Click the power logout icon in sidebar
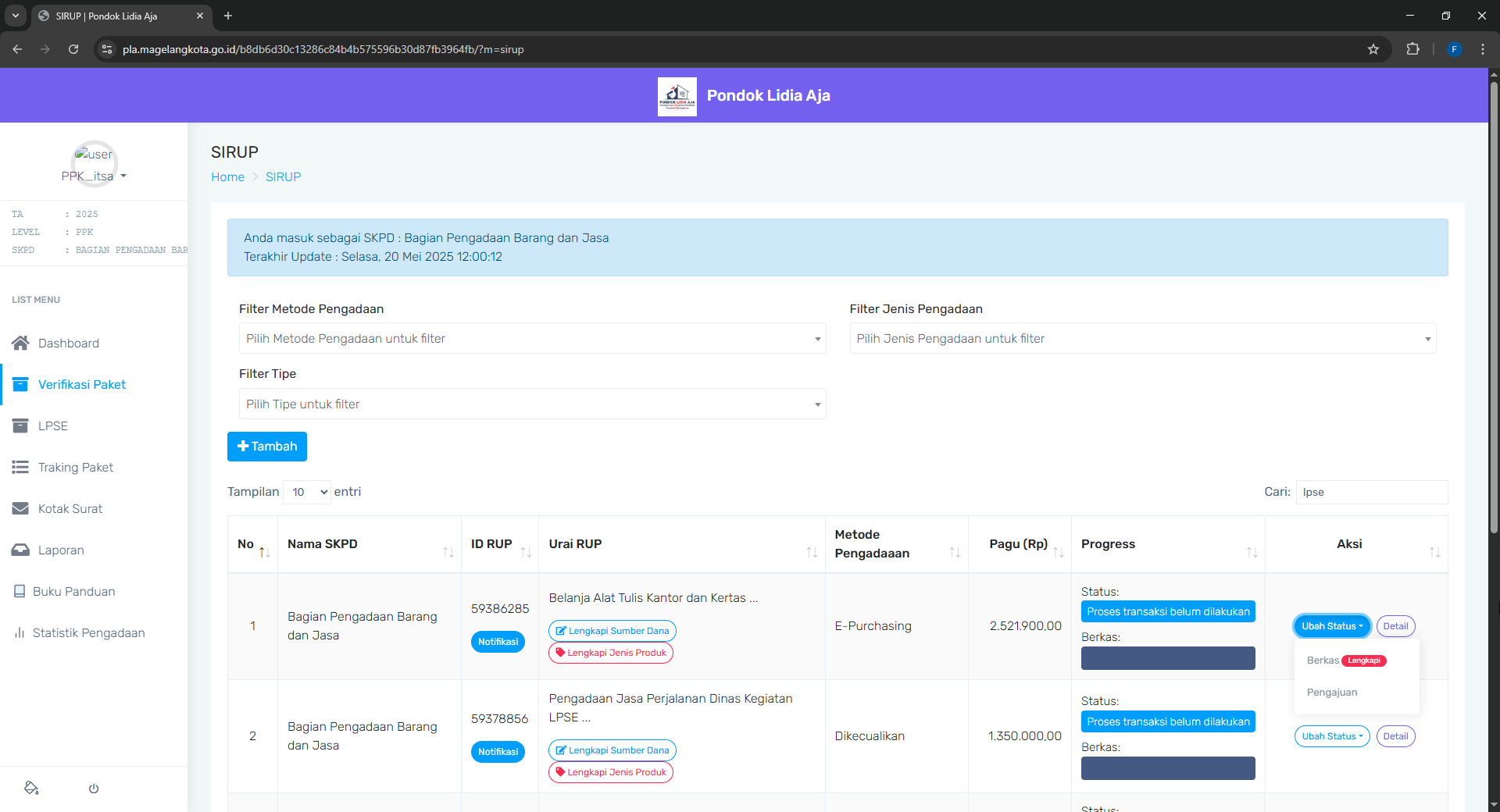Image resolution: width=1500 pixels, height=812 pixels. (94, 789)
